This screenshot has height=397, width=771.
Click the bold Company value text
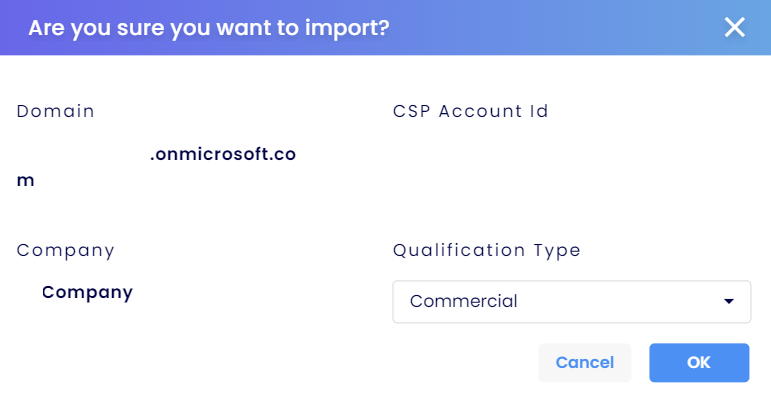(87, 293)
